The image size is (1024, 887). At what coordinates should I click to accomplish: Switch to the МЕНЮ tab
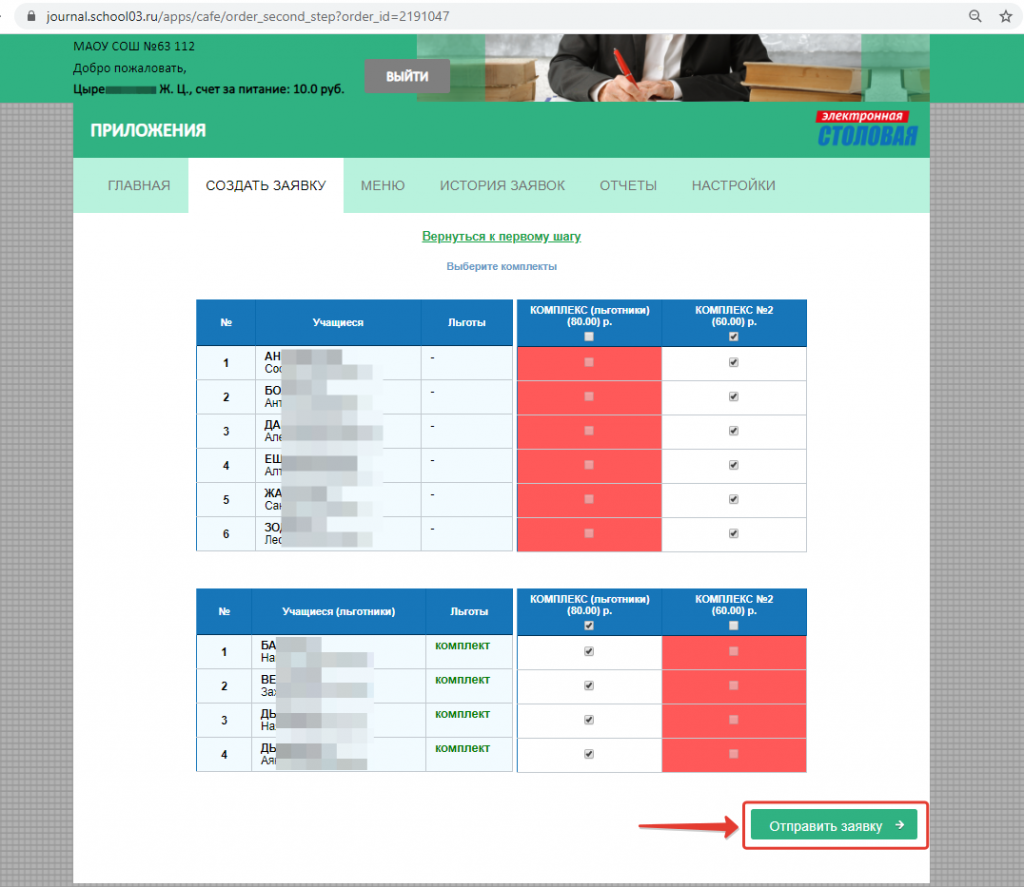coord(382,186)
